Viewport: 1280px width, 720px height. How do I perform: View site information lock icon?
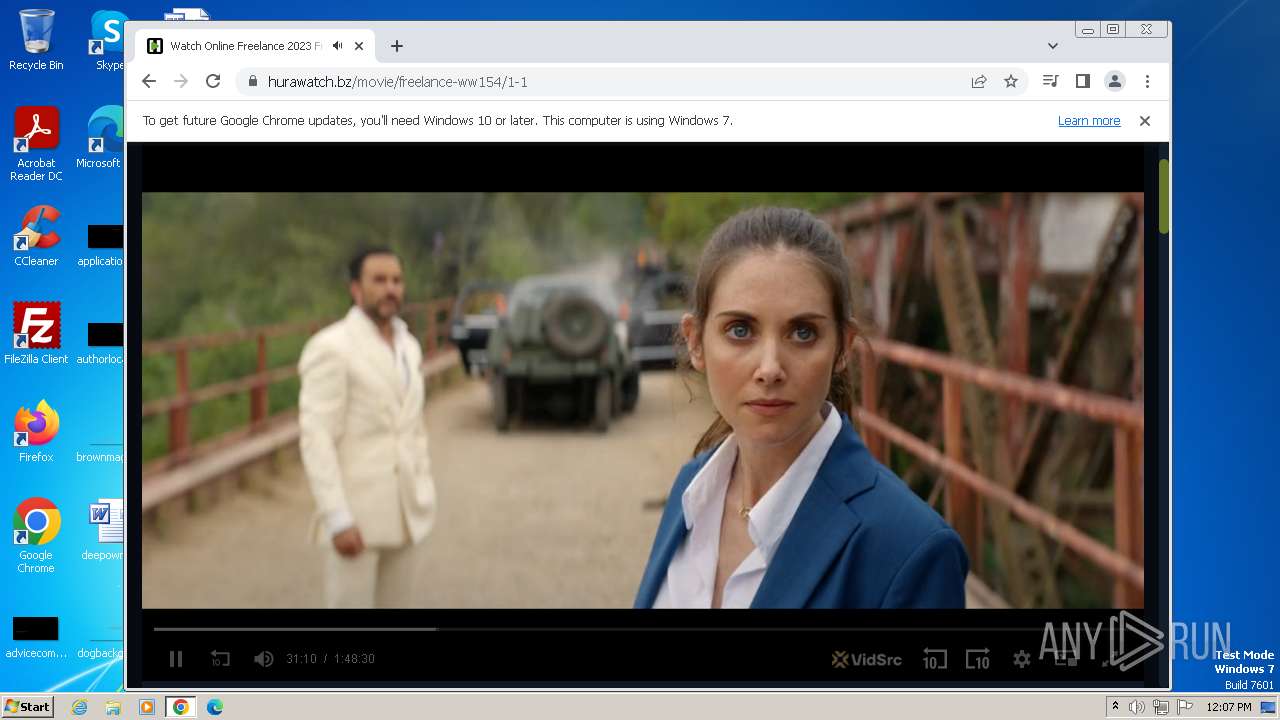pyautogui.click(x=253, y=82)
